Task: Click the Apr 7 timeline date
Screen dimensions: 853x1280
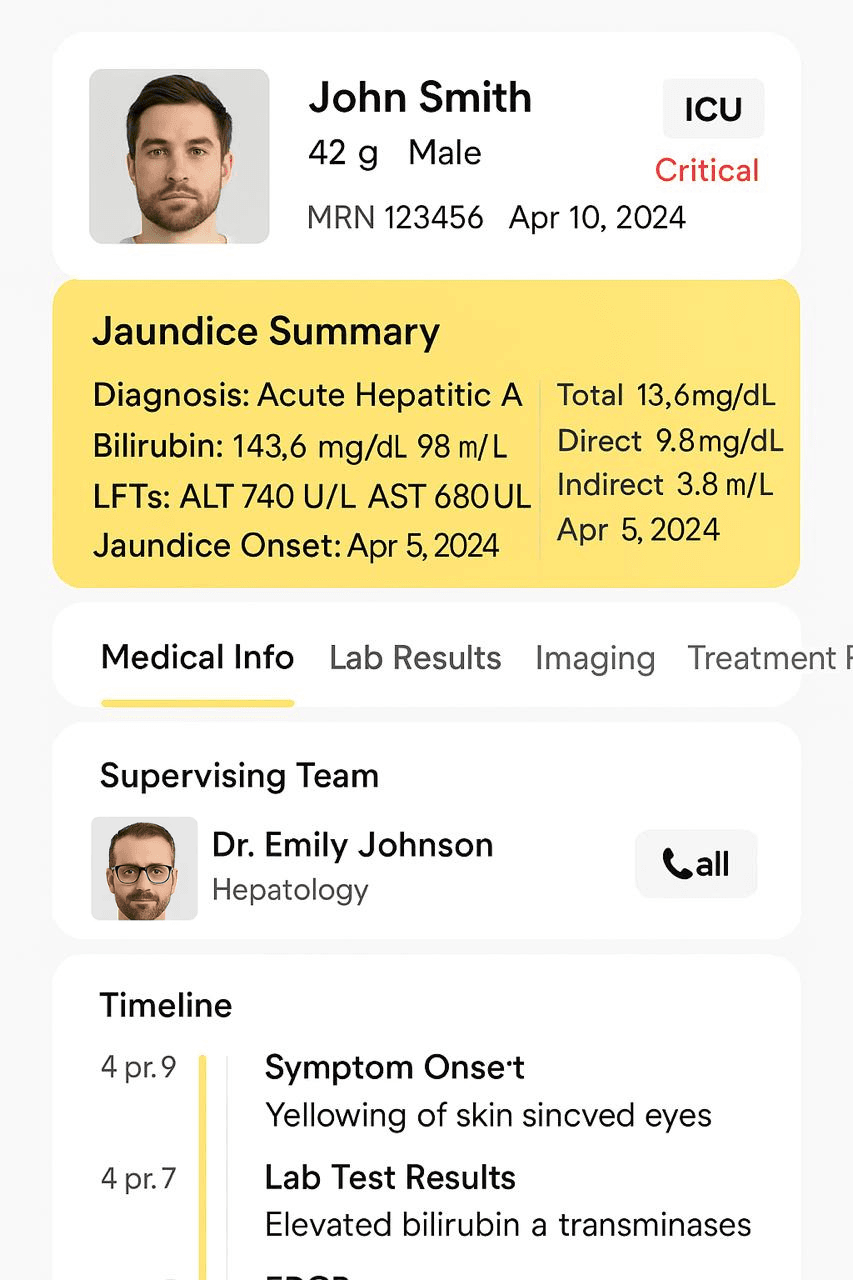Action: coord(138,1178)
